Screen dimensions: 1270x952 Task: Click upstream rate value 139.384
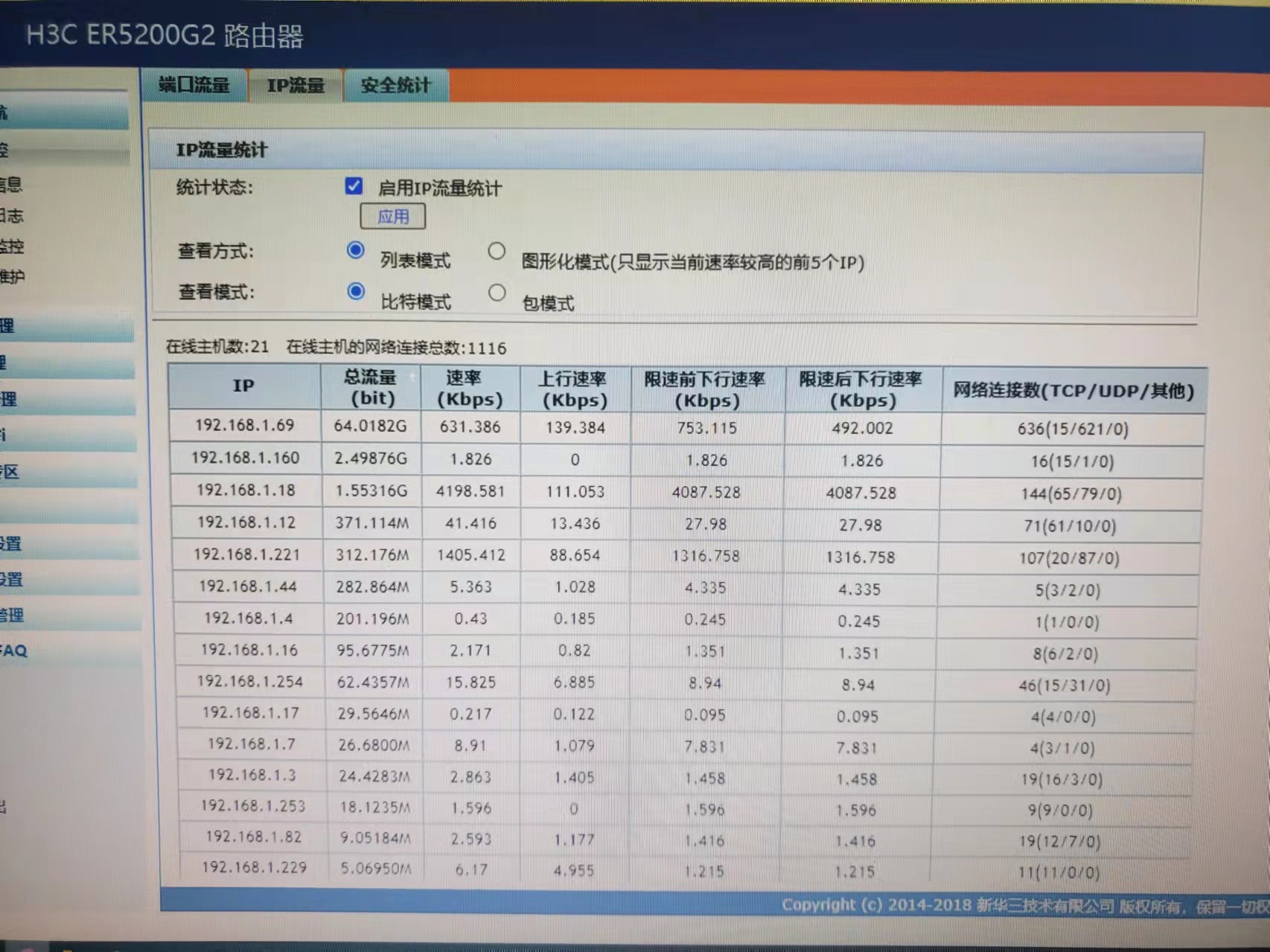pos(575,427)
